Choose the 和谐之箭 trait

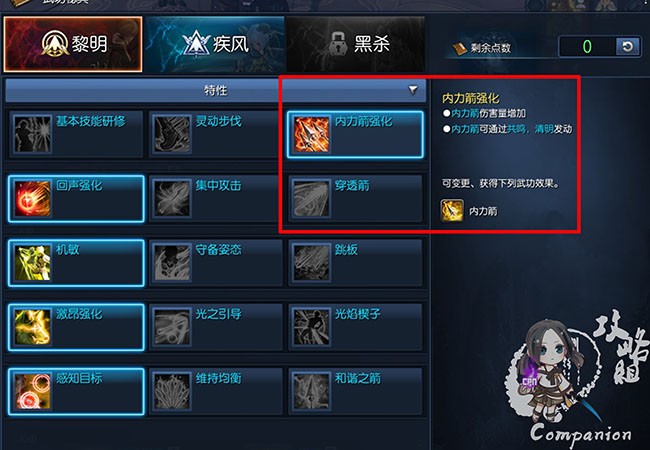click(x=355, y=392)
